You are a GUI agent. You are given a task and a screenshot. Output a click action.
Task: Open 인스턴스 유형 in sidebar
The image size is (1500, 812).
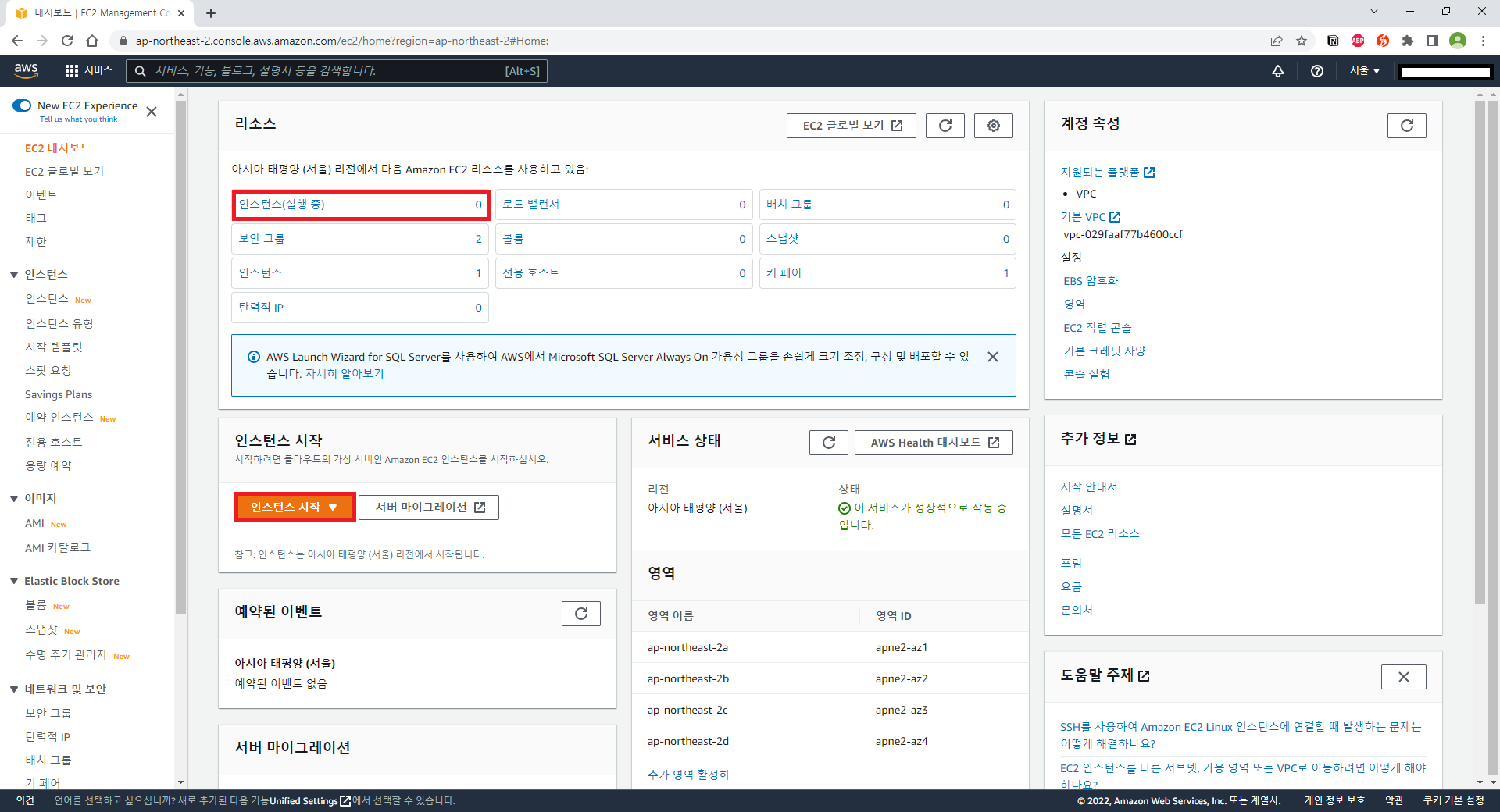(x=59, y=323)
